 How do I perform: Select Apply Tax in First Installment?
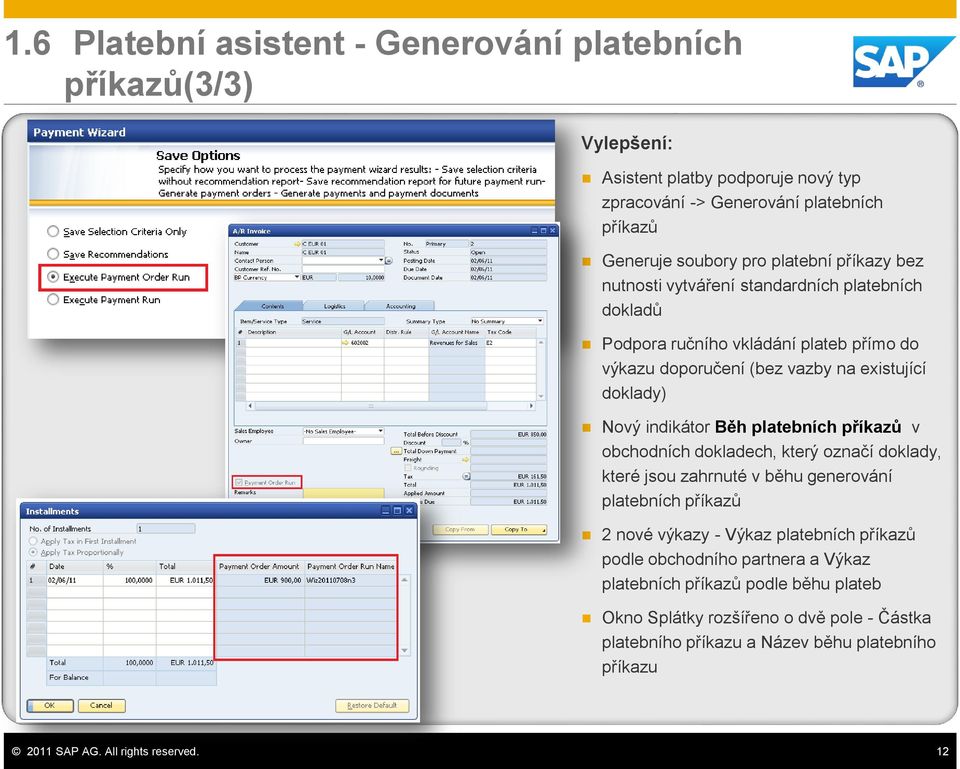point(33,541)
